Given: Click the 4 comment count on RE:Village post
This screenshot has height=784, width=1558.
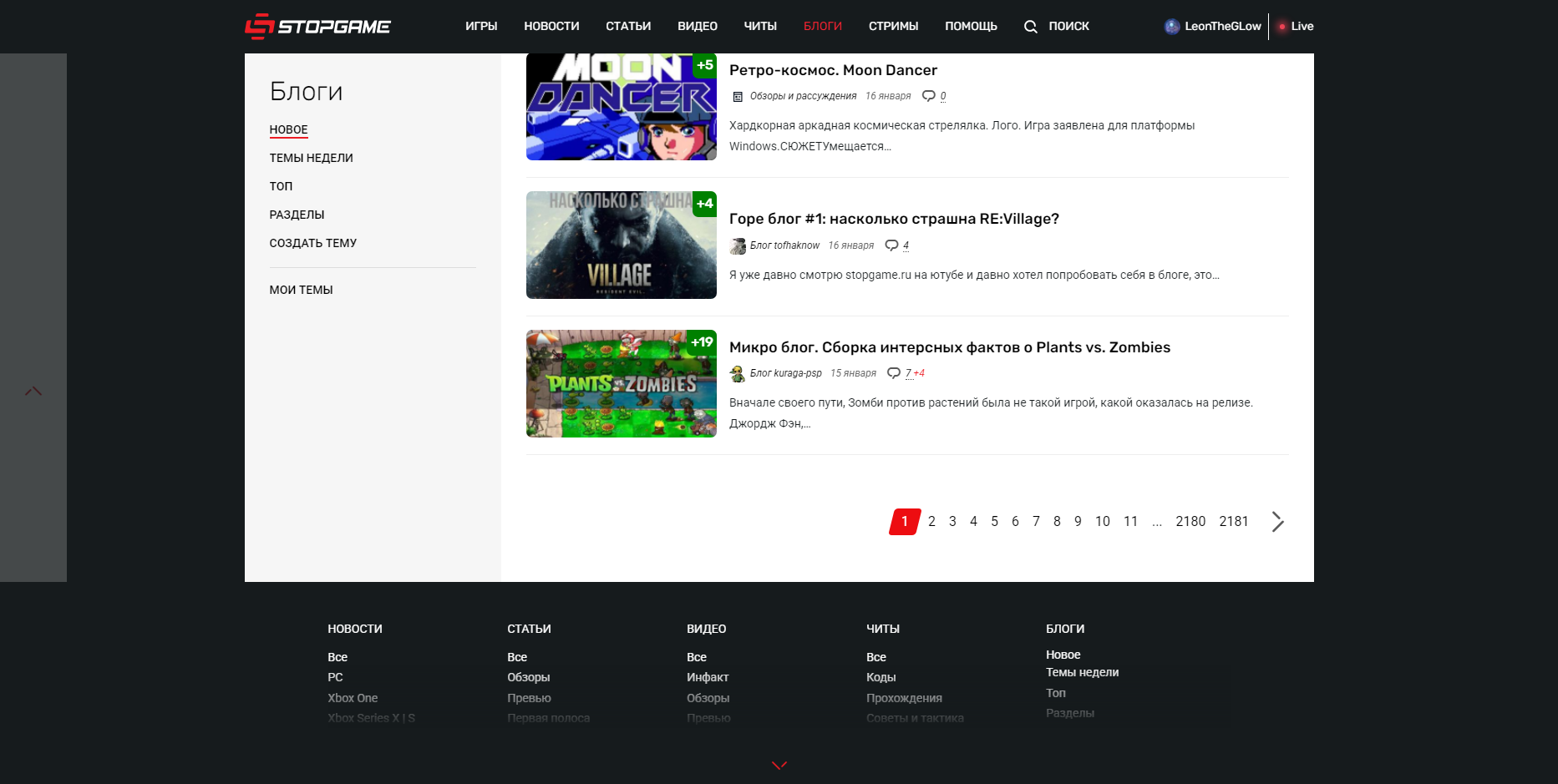Looking at the screenshot, I should (x=906, y=245).
